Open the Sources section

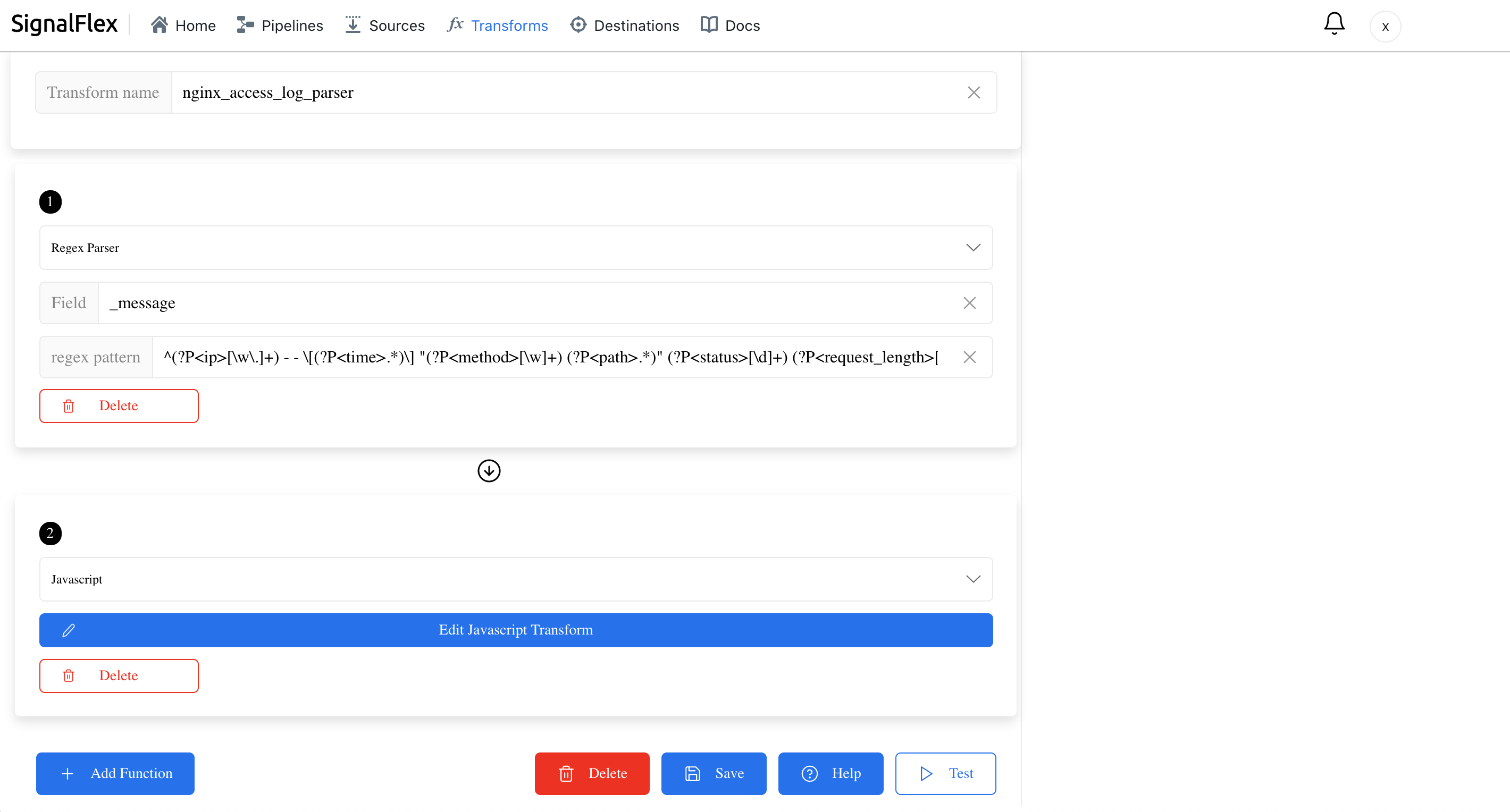[384, 25]
